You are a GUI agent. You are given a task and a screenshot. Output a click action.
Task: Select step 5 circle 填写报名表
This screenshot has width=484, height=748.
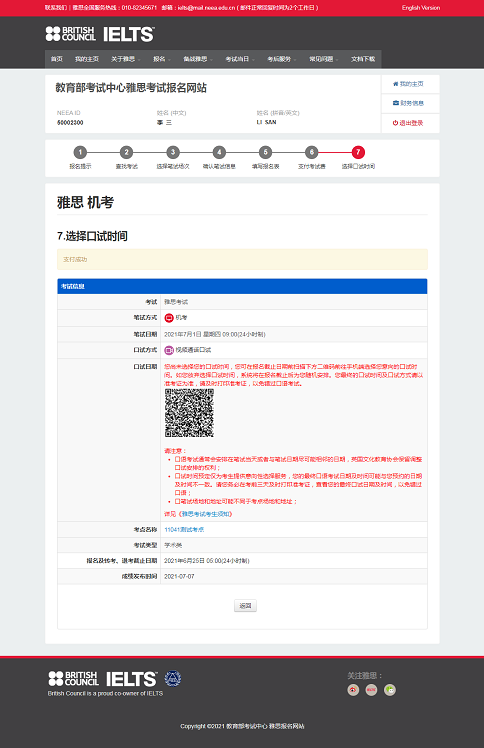(x=265, y=152)
